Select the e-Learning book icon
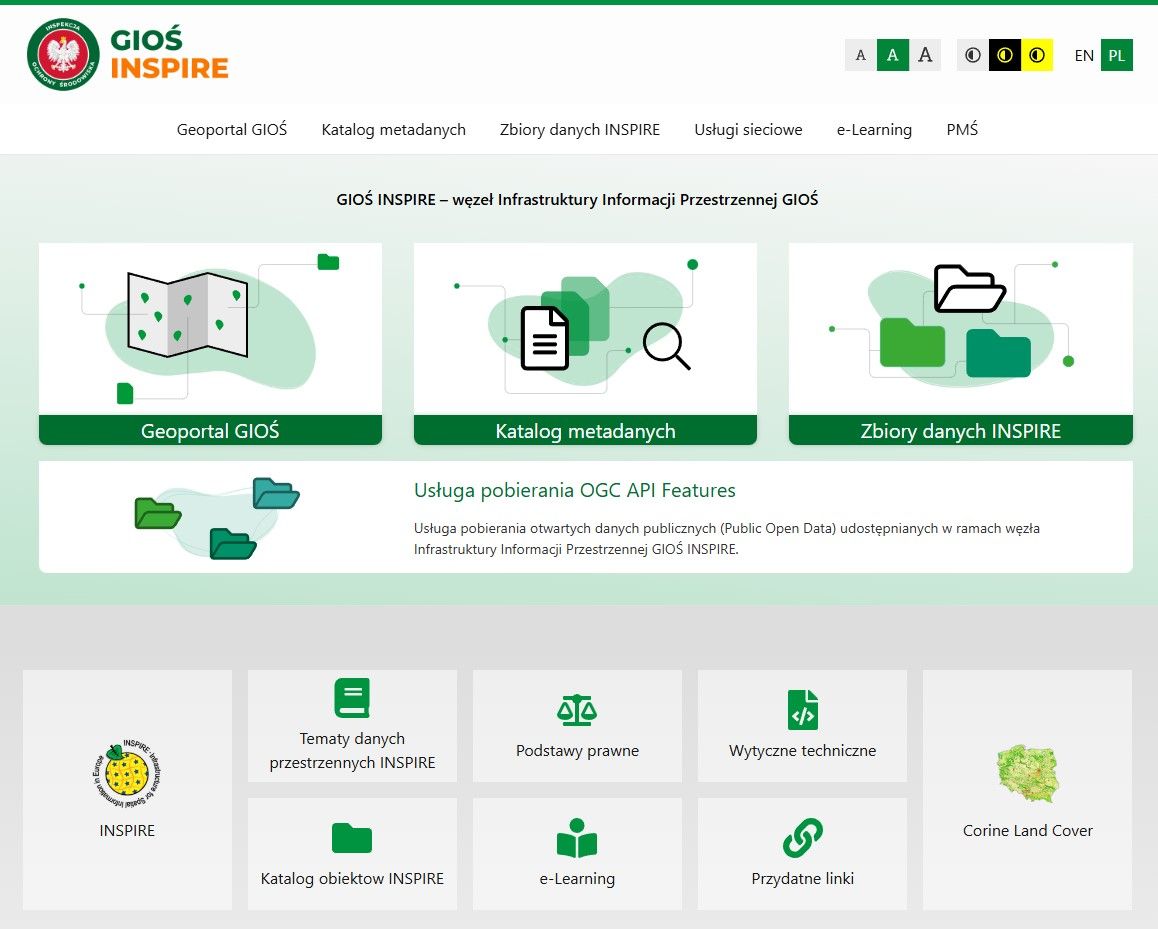 point(577,838)
